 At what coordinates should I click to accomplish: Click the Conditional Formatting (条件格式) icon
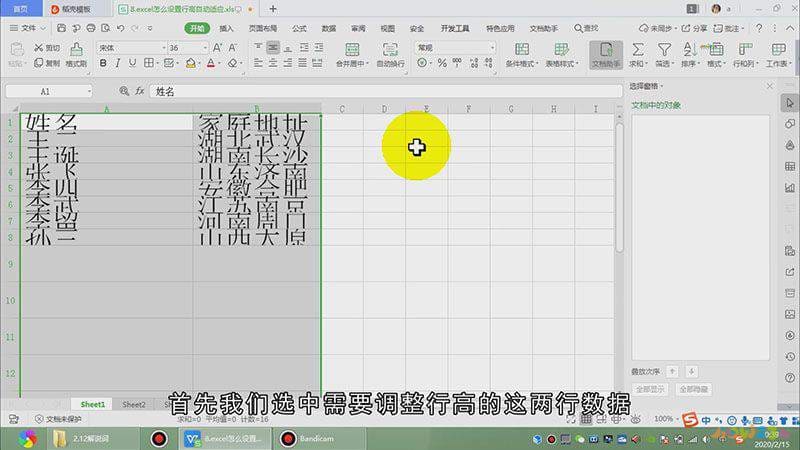click(521, 49)
